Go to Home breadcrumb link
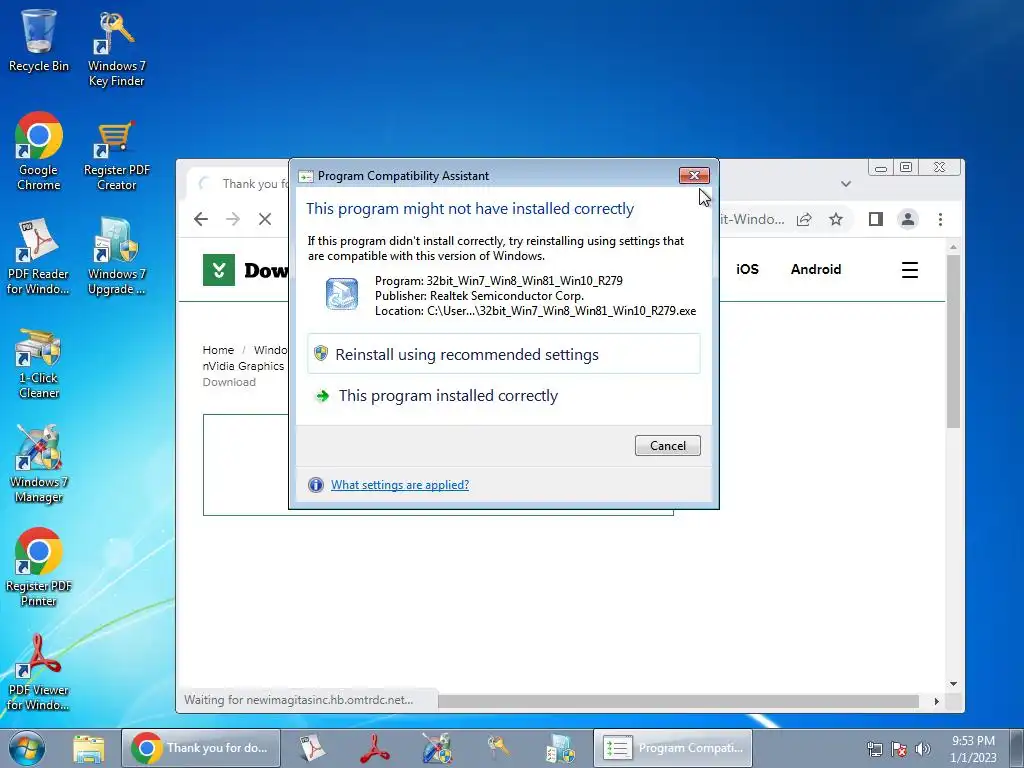The width and height of the screenshot is (1024, 768). click(x=218, y=350)
